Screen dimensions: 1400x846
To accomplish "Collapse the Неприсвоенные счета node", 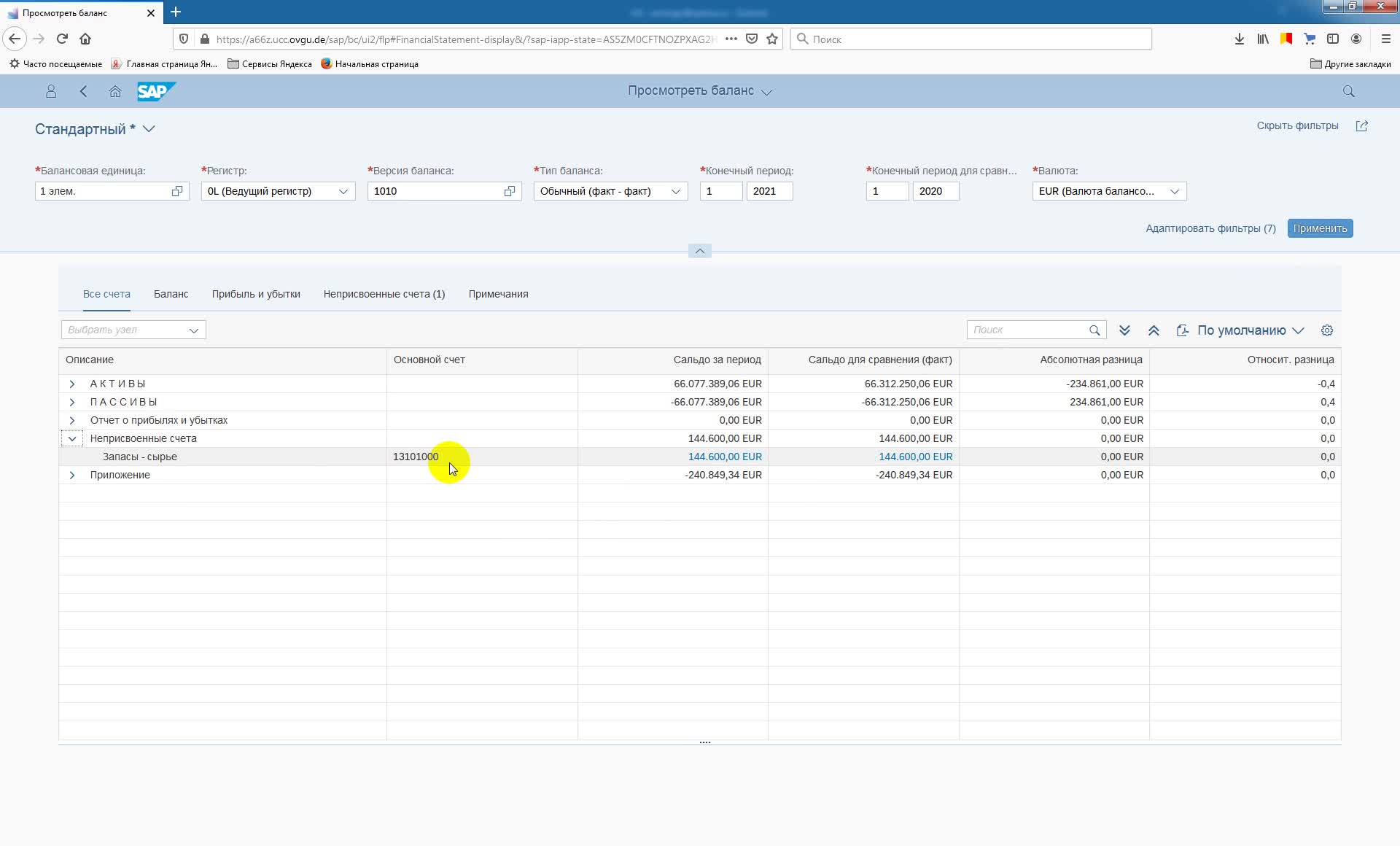I will (71, 438).
